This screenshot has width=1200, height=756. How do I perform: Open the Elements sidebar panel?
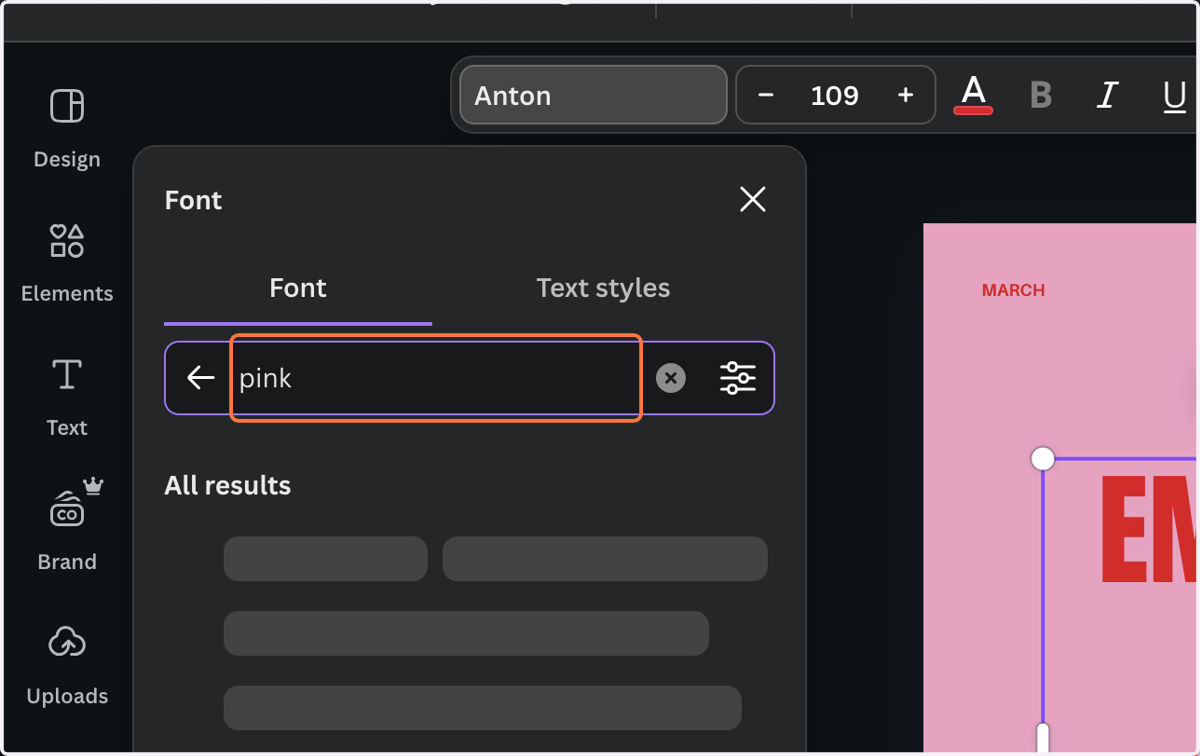67,263
